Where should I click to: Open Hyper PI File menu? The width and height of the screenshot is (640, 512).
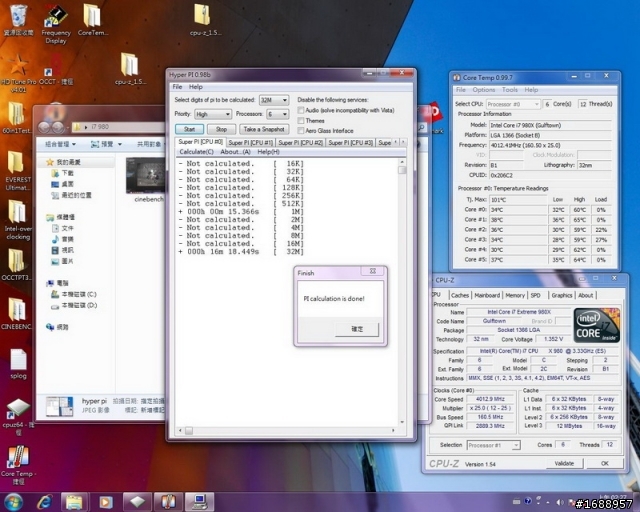click(x=177, y=87)
